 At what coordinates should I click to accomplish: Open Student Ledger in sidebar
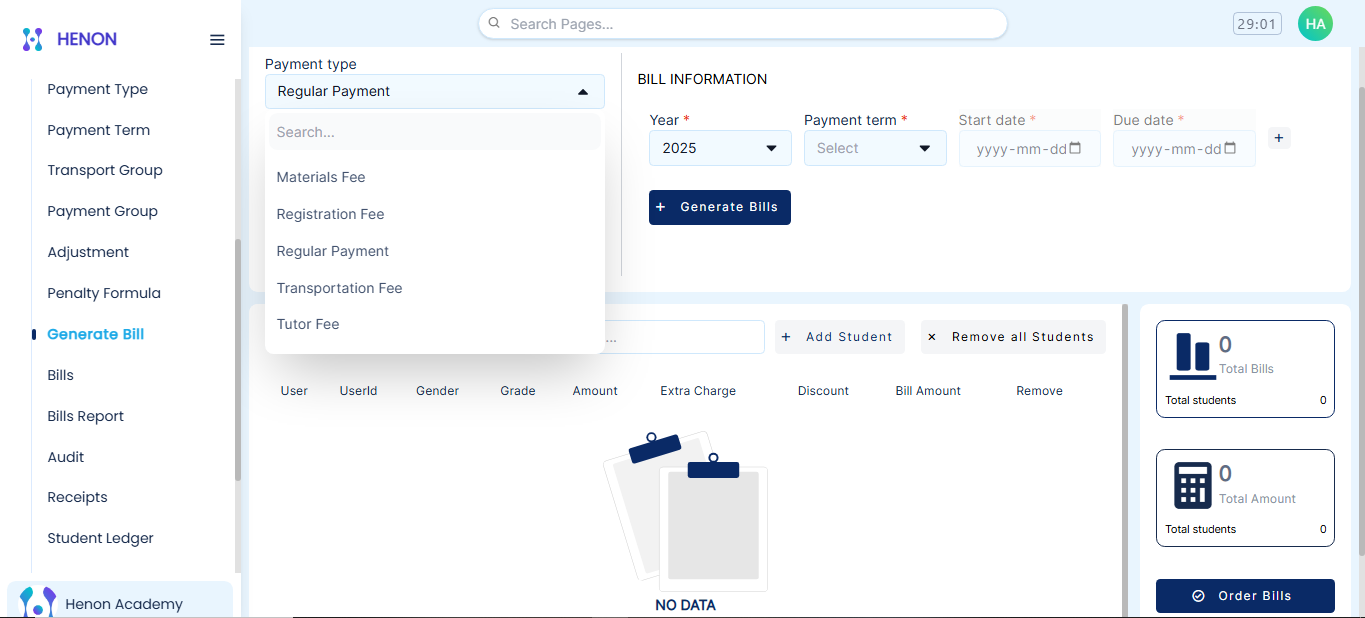point(101,538)
